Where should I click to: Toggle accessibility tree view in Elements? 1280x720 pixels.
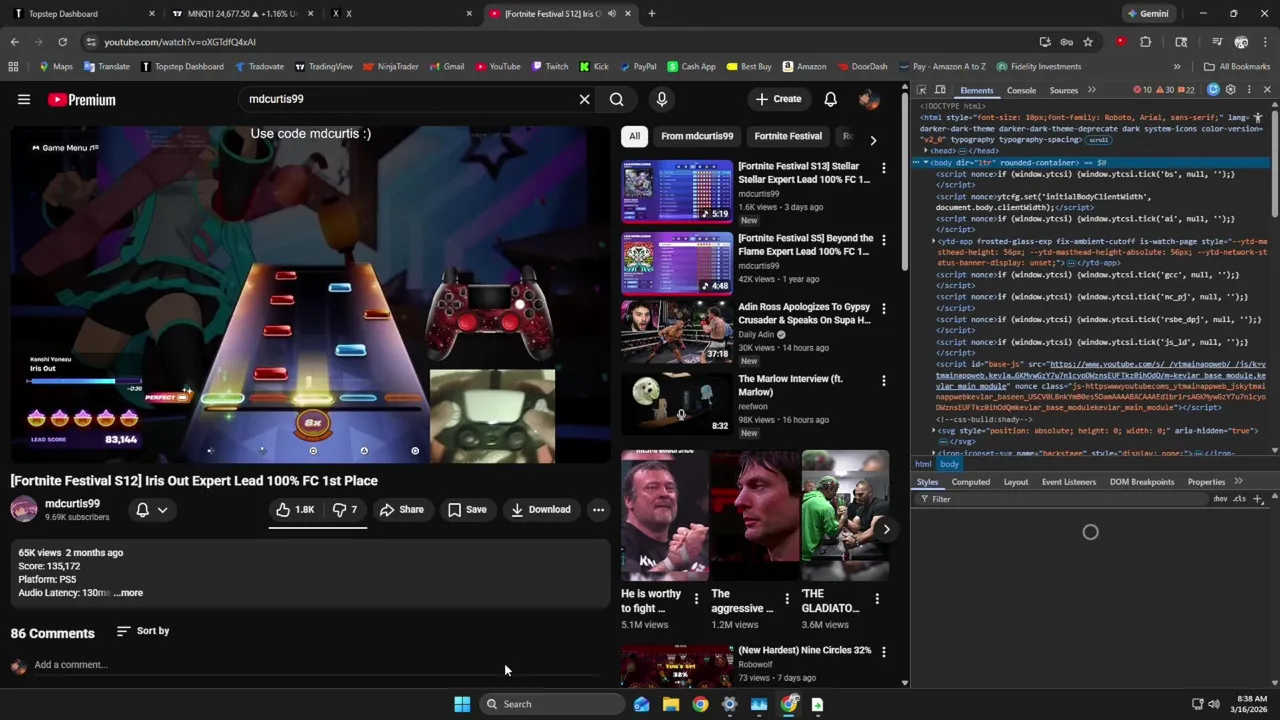(1258, 118)
